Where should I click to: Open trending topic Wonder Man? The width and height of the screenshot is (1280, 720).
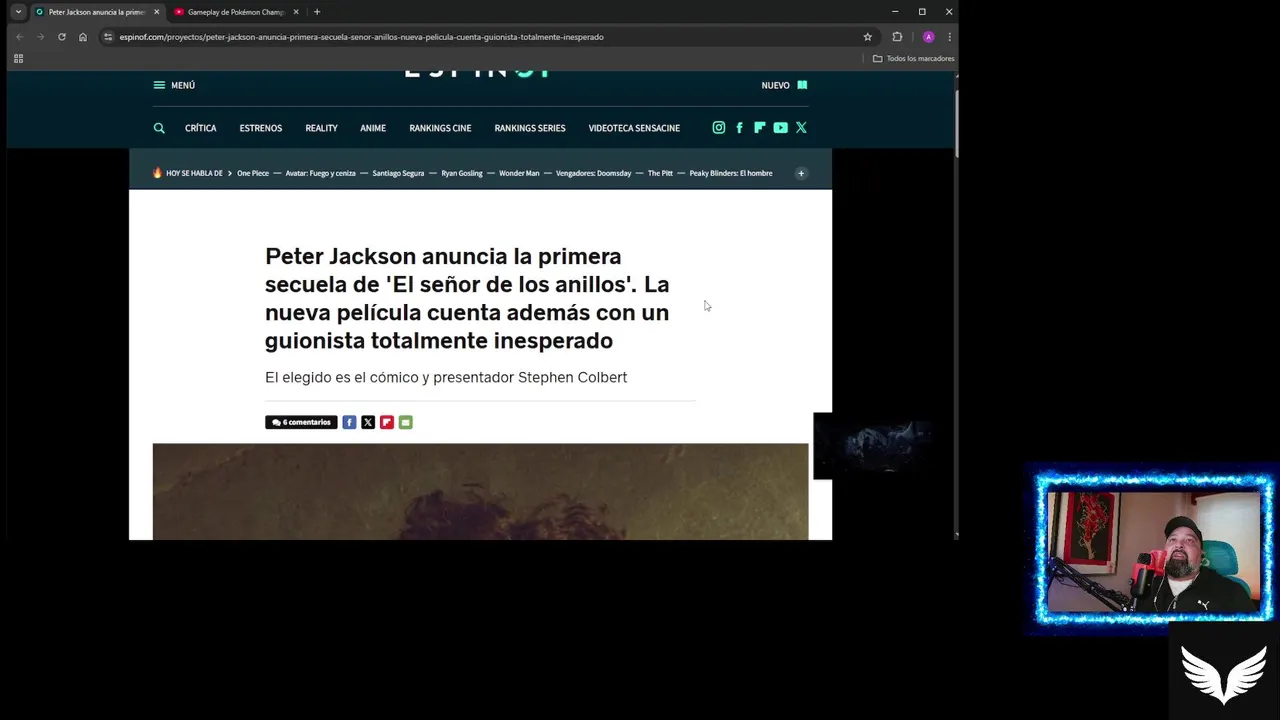(519, 173)
